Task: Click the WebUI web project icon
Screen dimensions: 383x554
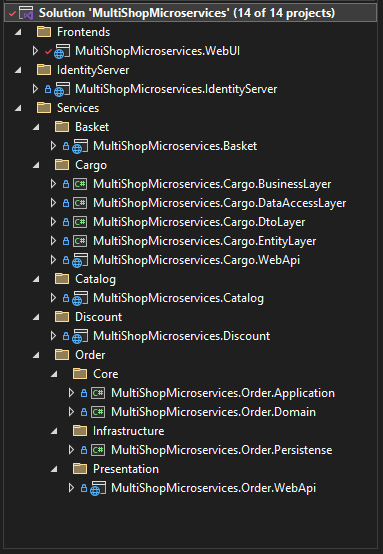Action: click(62, 51)
